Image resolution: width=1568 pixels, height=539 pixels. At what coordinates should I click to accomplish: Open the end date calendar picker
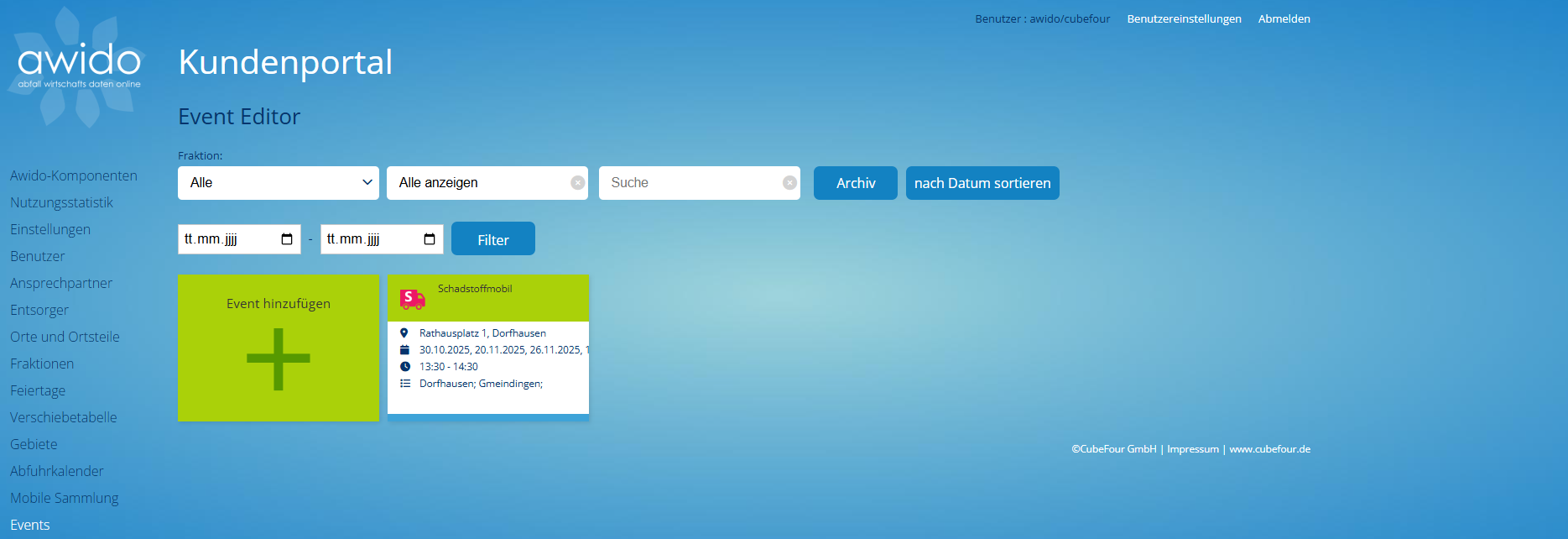tap(430, 239)
